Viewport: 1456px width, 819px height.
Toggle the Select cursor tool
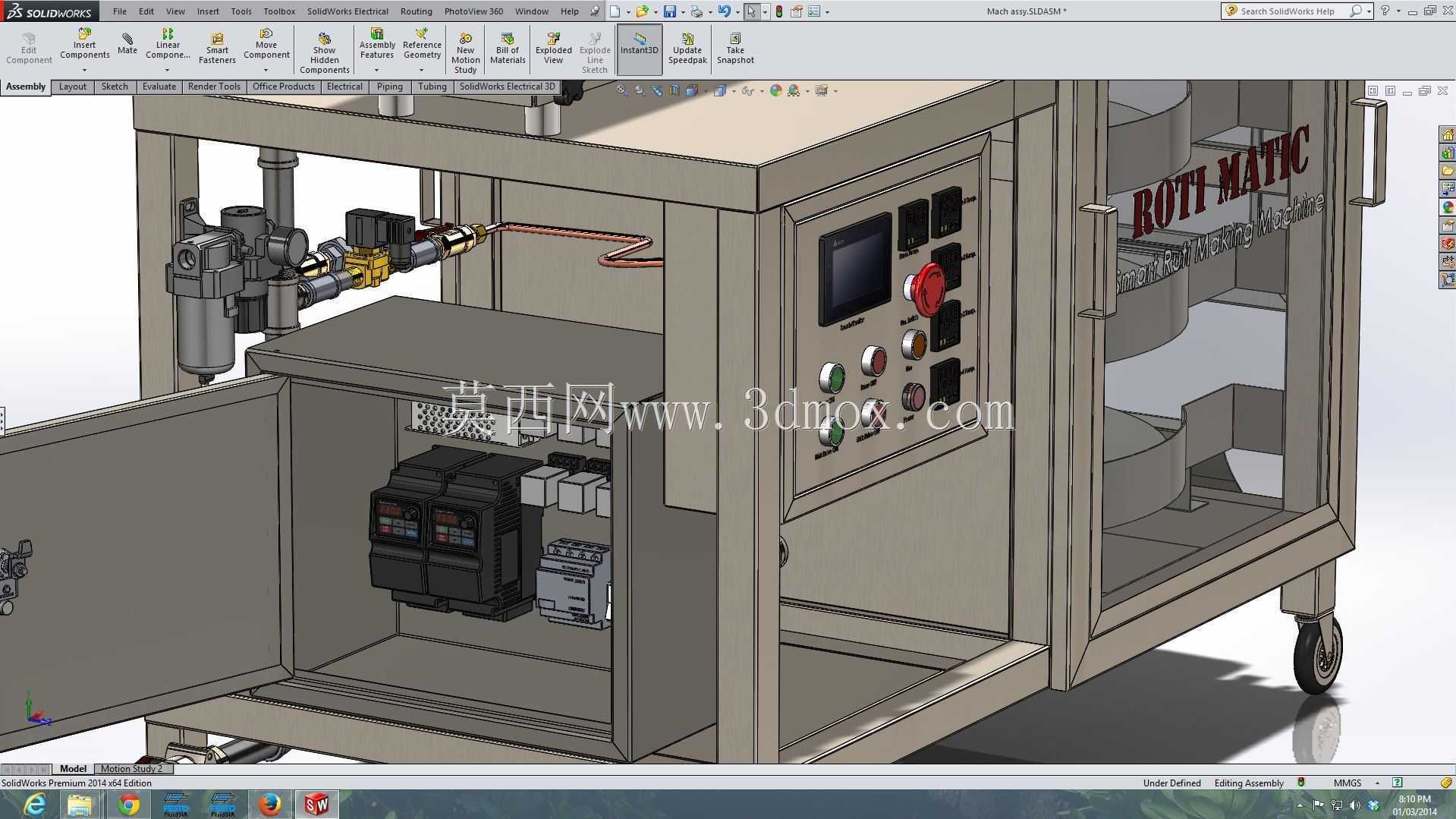coord(751,11)
